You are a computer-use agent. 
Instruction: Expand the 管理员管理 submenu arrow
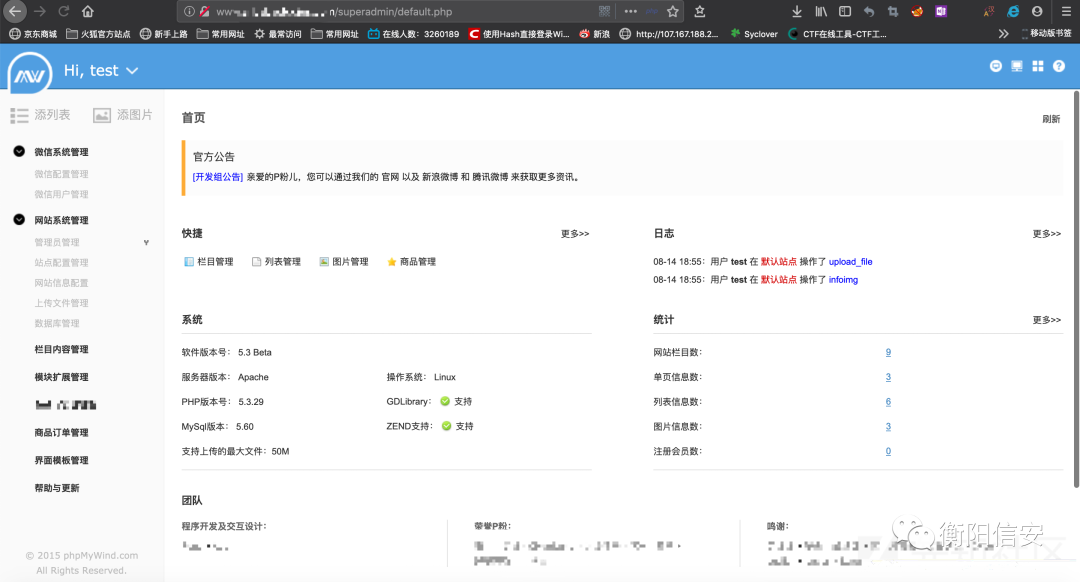[x=146, y=242]
